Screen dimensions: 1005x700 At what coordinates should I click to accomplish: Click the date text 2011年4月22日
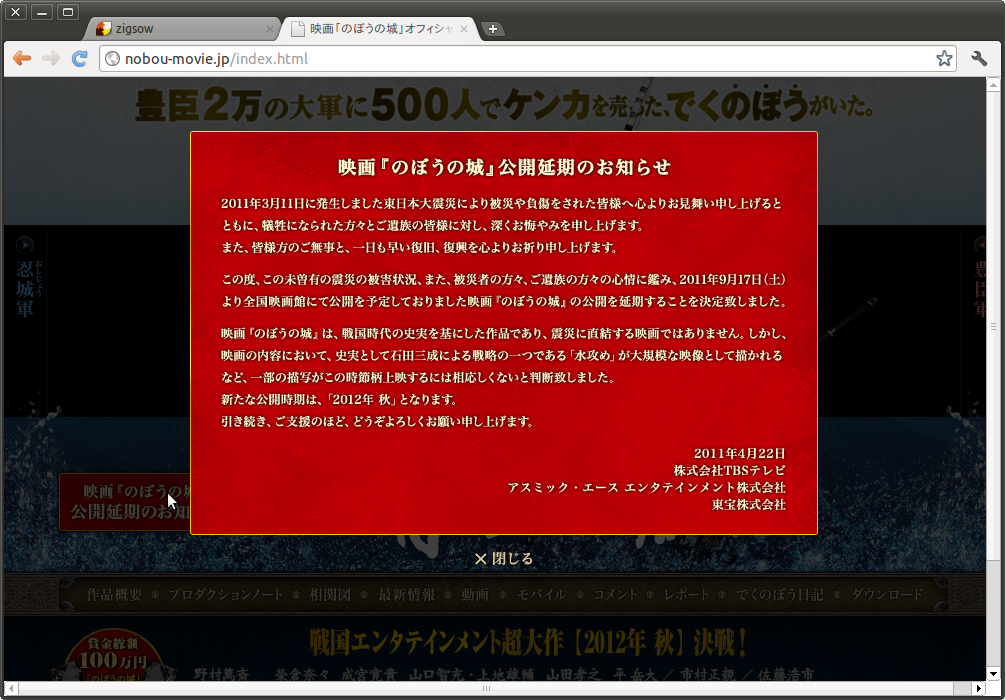tap(739, 454)
